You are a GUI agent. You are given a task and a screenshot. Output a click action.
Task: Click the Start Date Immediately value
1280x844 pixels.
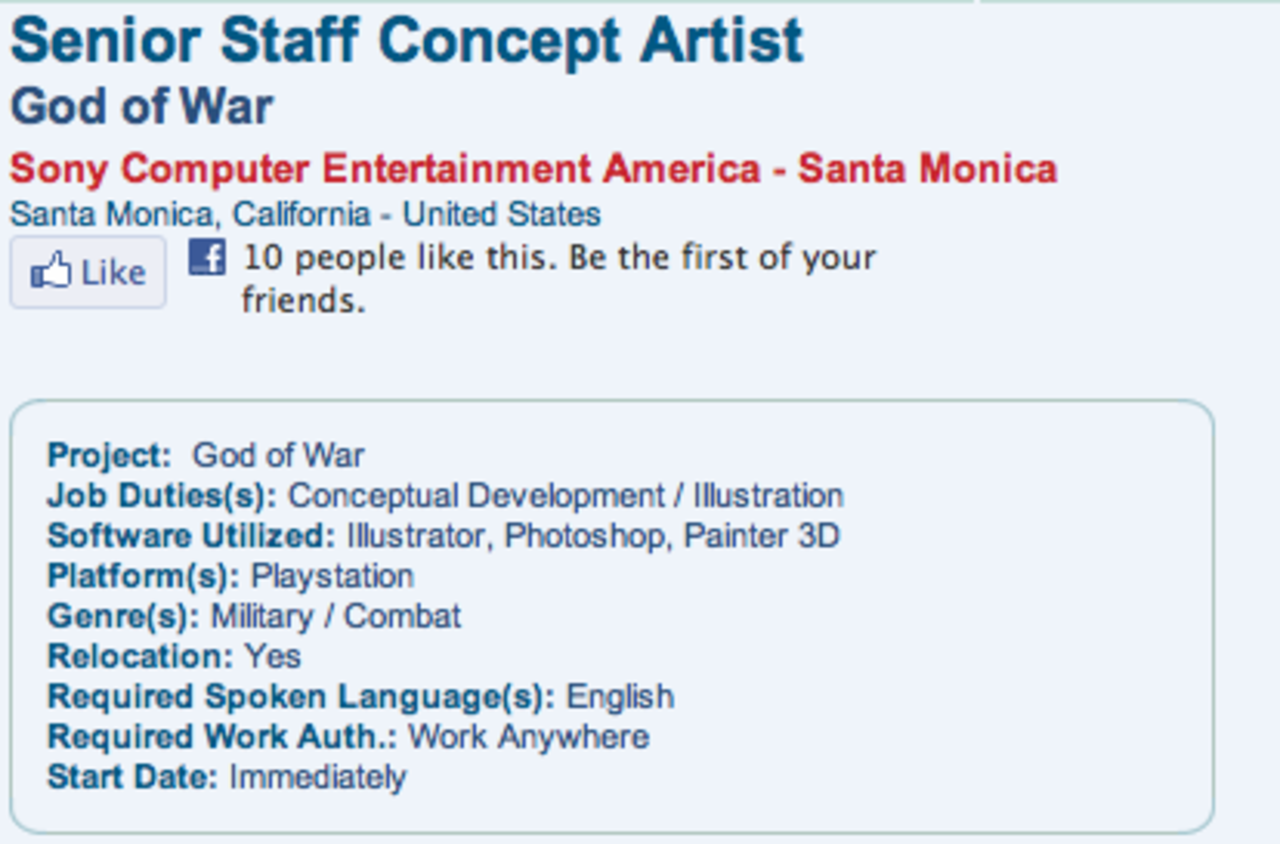point(318,777)
